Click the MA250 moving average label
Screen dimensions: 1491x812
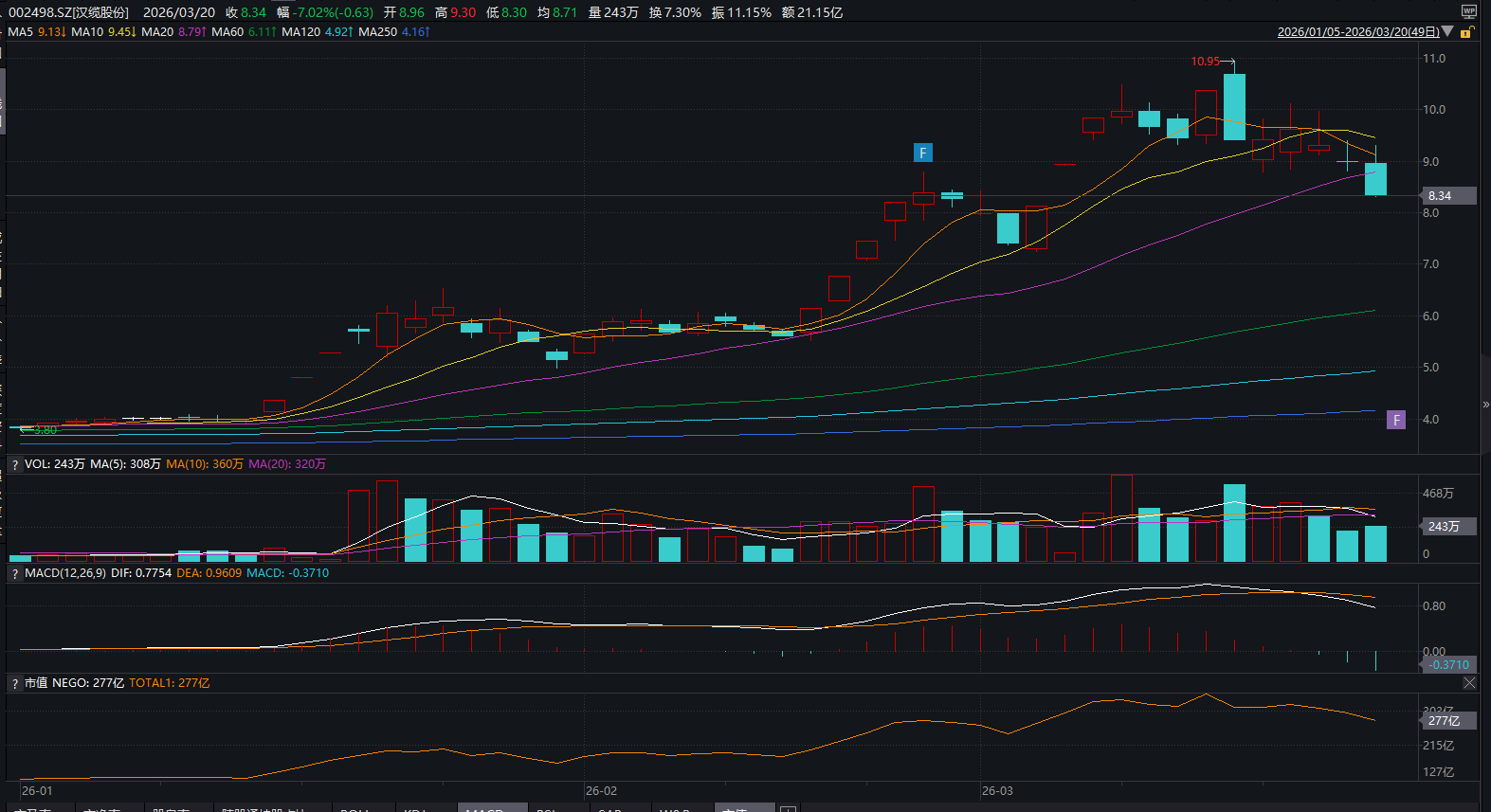click(x=377, y=32)
